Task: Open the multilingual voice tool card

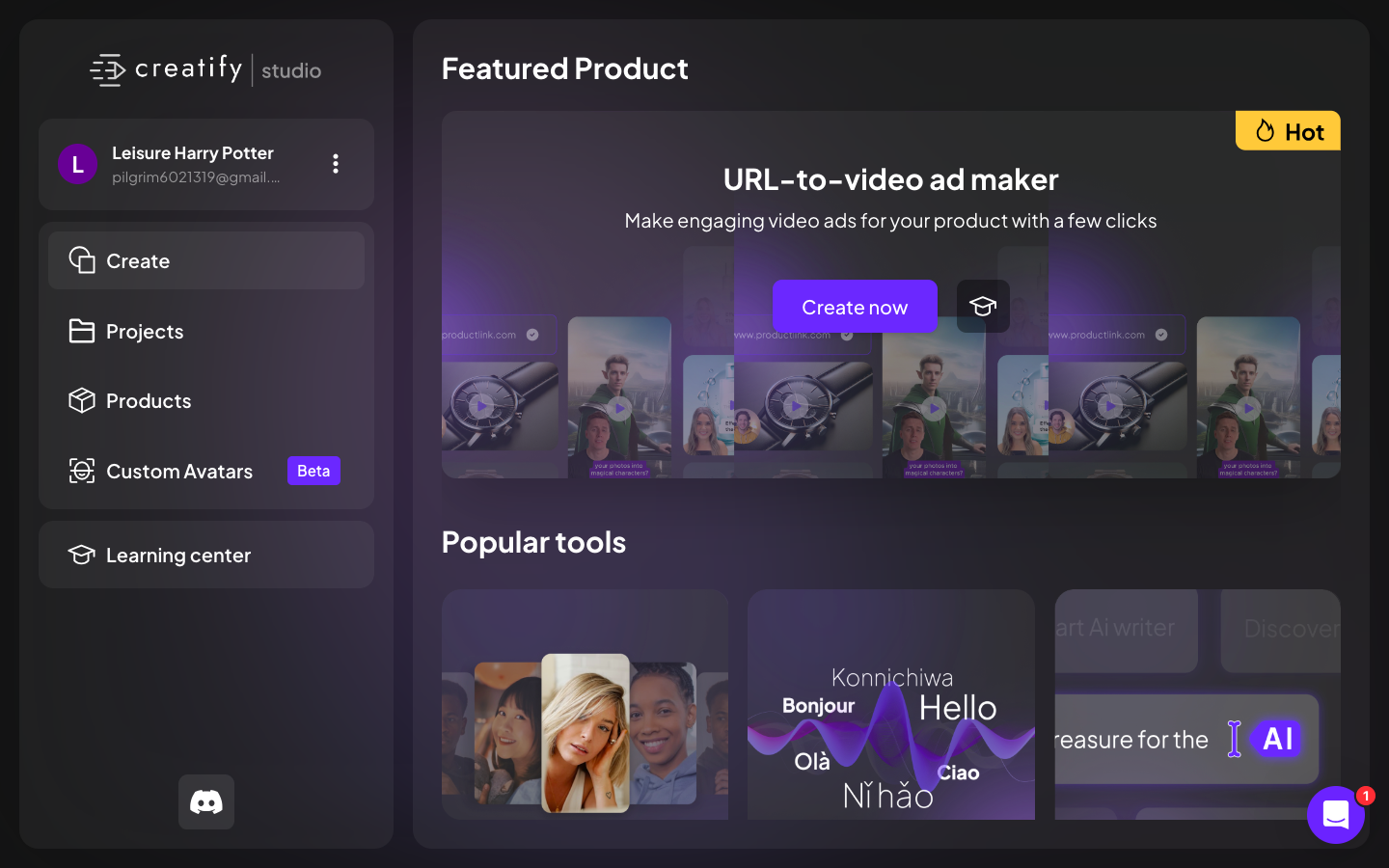Action: click(891, 704)
